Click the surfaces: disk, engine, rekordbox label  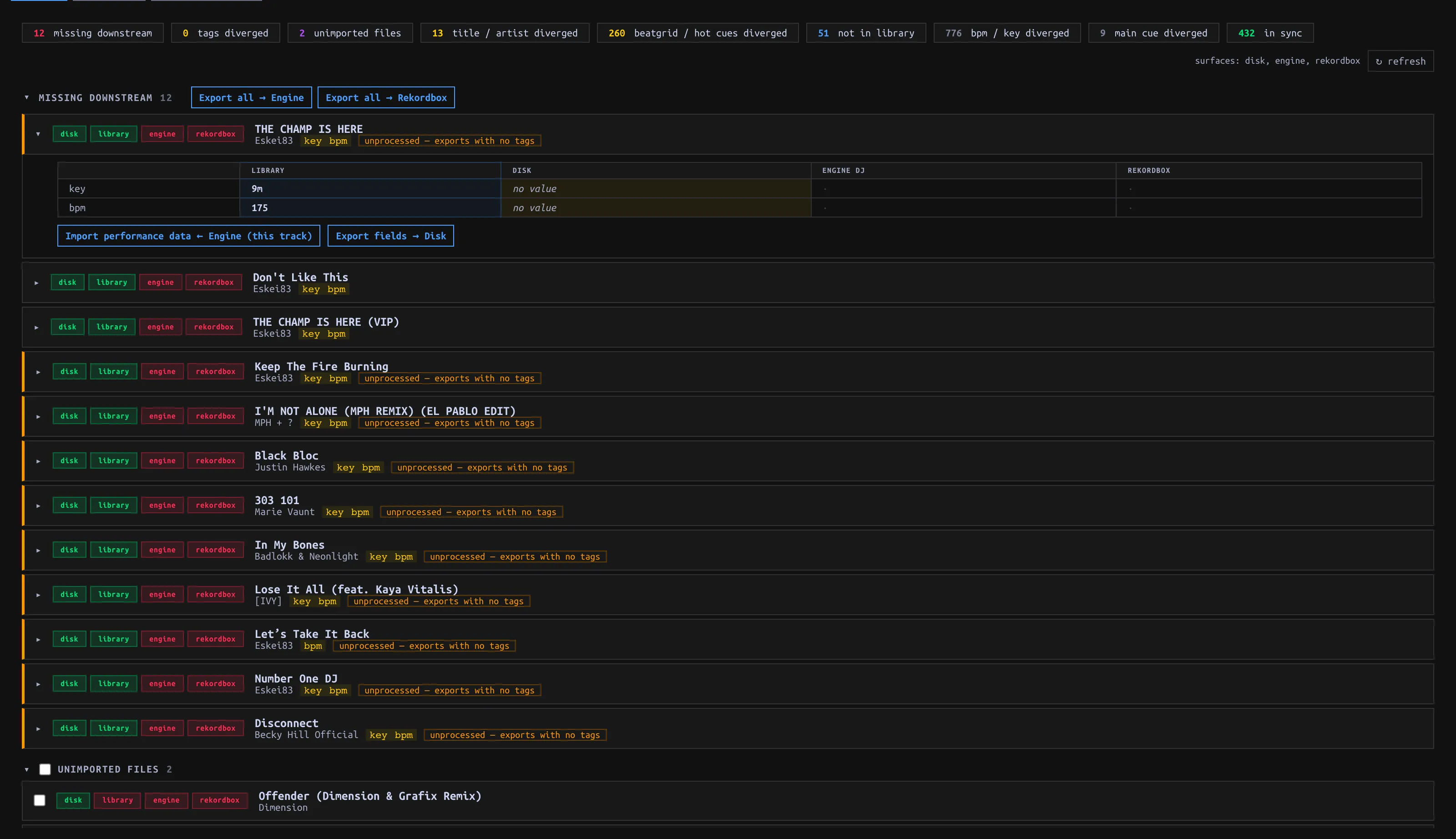point(1277,61)
